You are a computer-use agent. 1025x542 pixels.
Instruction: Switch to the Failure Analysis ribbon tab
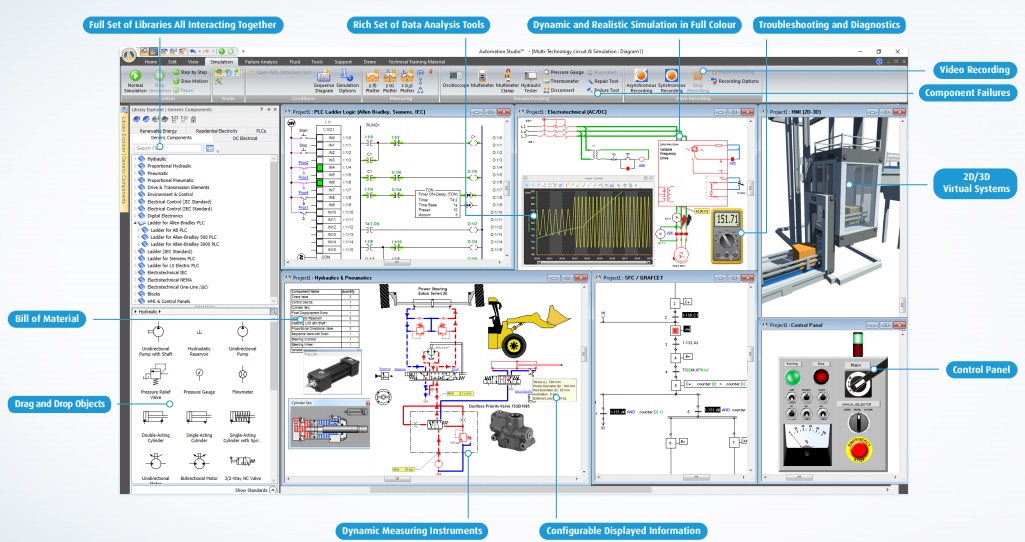tap(259, 61)
